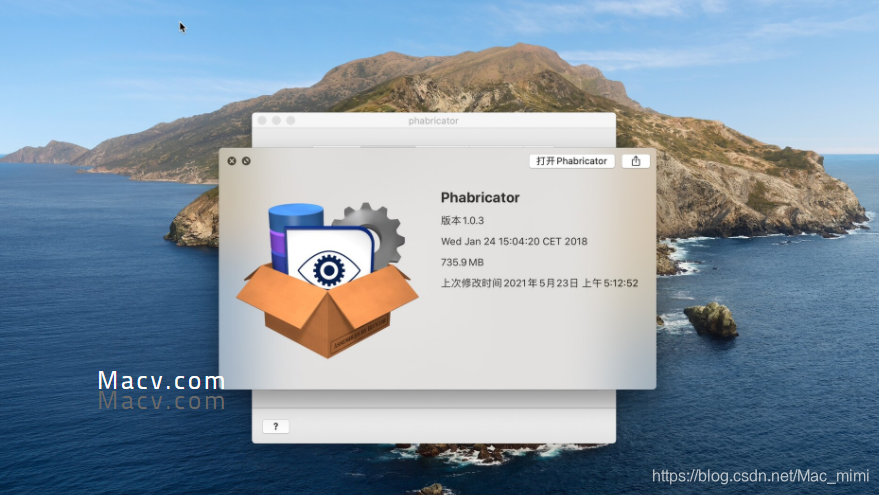This screenshot has height=495, width=879.
Task: Click the build date Wed Jan 24 2018
Action: [514, 241]
